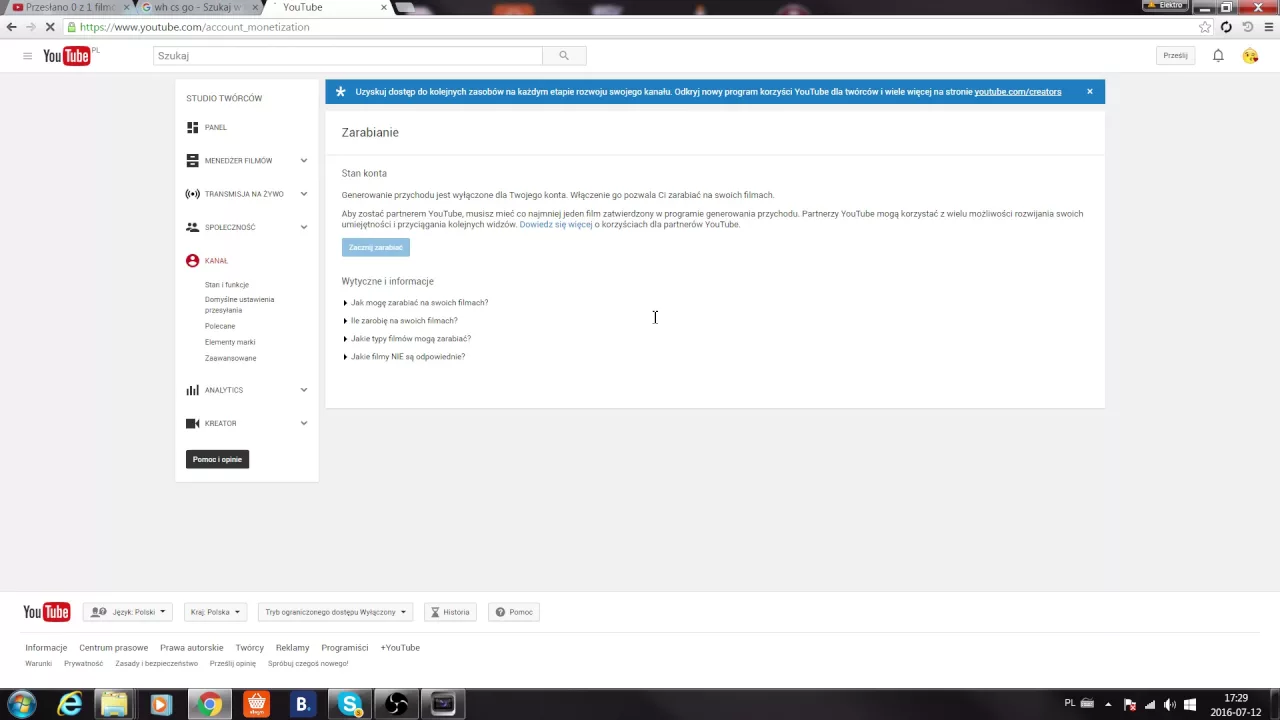Click the Pomoc footer button
1280x720 pixels.
click(x=514, y=612)
